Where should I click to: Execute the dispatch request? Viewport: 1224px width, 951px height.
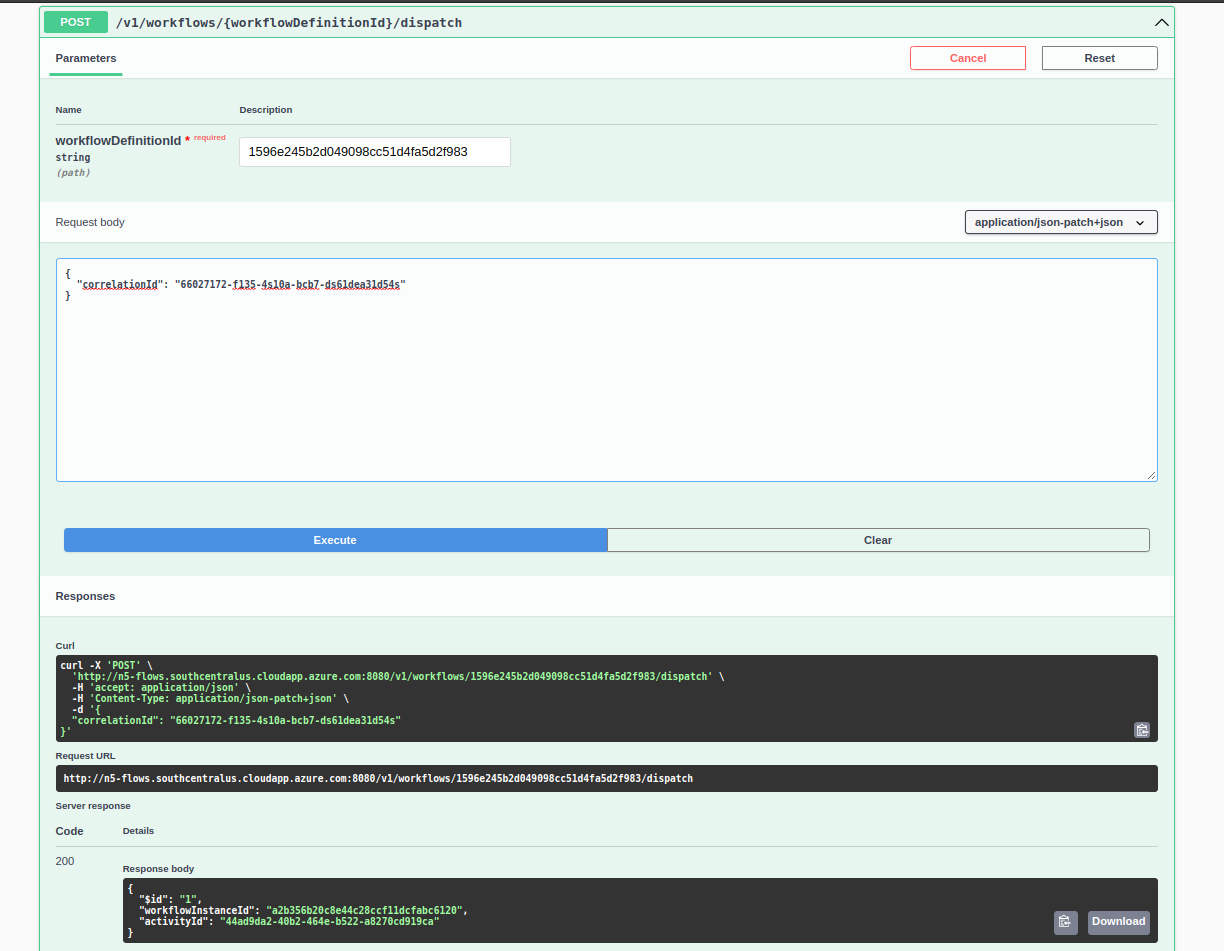coord(335,540)
